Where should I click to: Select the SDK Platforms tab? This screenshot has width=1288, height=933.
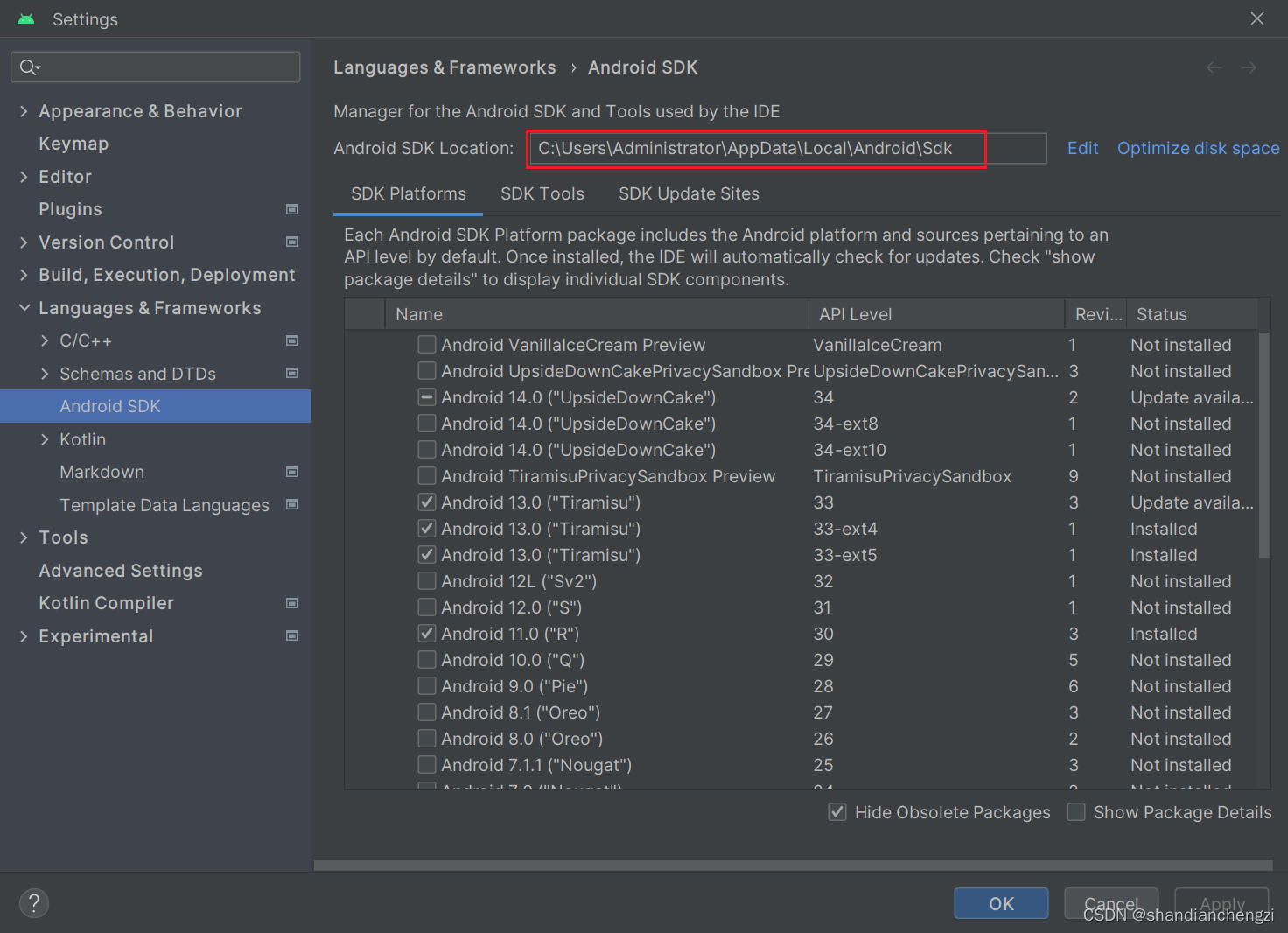[409, 193]
